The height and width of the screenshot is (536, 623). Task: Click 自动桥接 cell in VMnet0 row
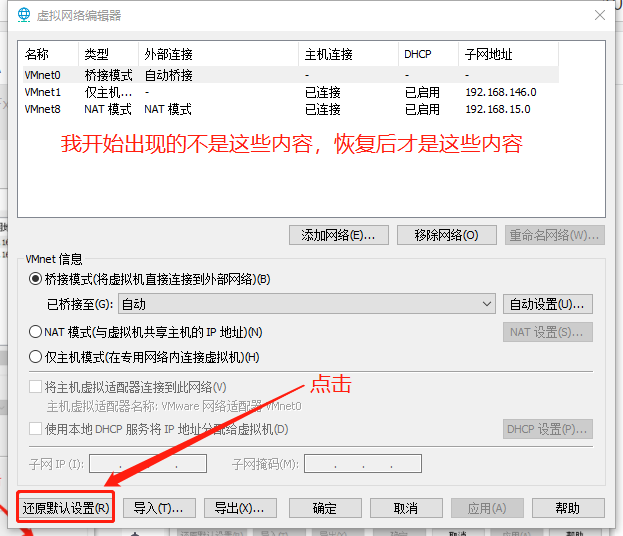click(168, 75)
